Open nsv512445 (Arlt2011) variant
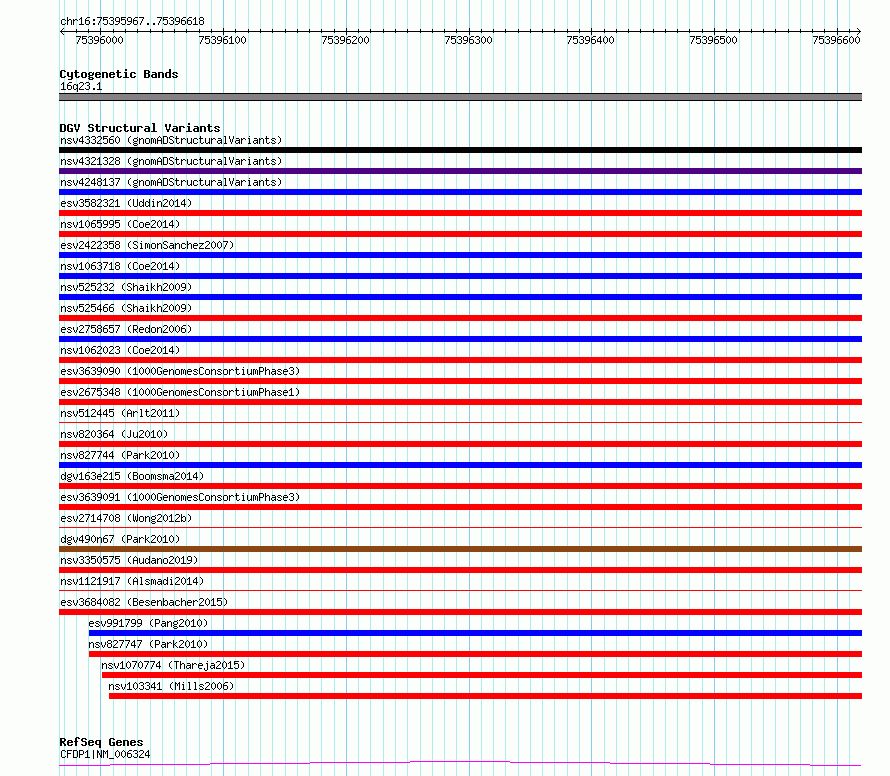This screenshot has width=890, height=776. pos(120,413)
